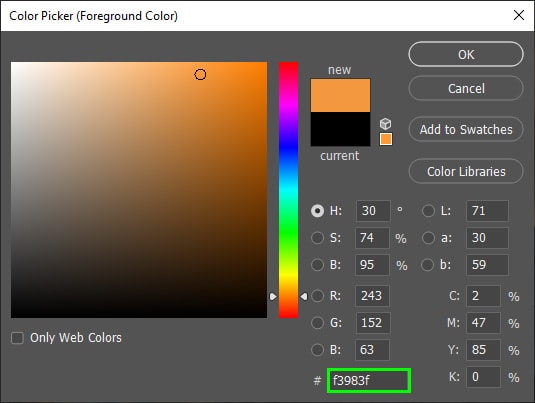Close the Color Picker dialog
Image resolution: width=535 pixels, height=403 pixels.
point(519,15)
